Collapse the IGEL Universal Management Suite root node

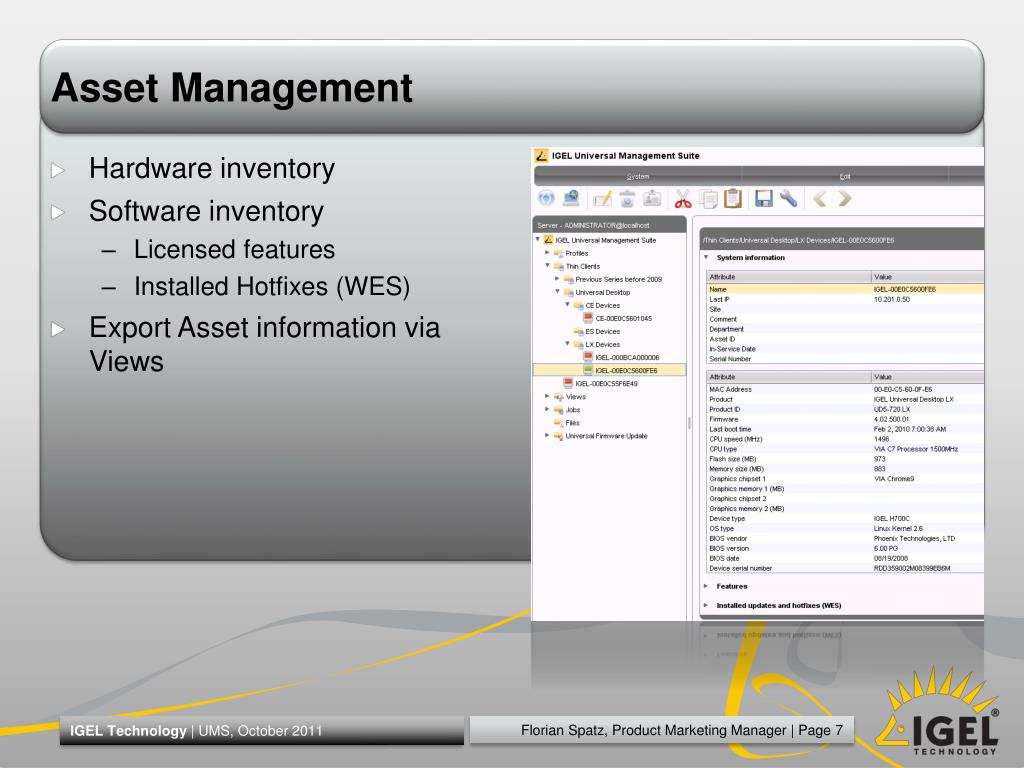pos(538,240)
